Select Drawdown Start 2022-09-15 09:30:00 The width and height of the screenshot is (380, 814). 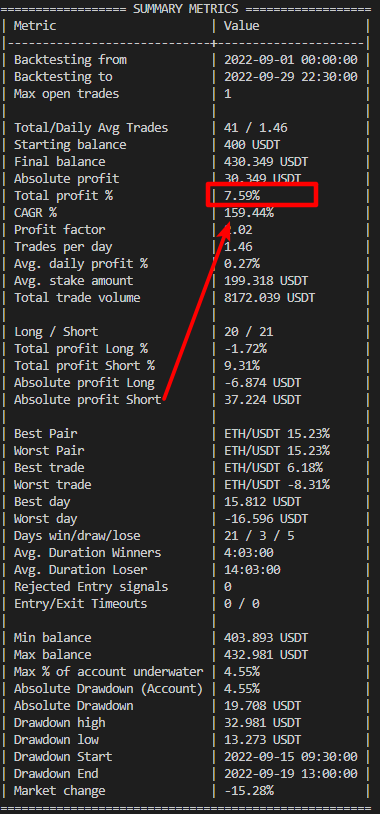[291, 757]
